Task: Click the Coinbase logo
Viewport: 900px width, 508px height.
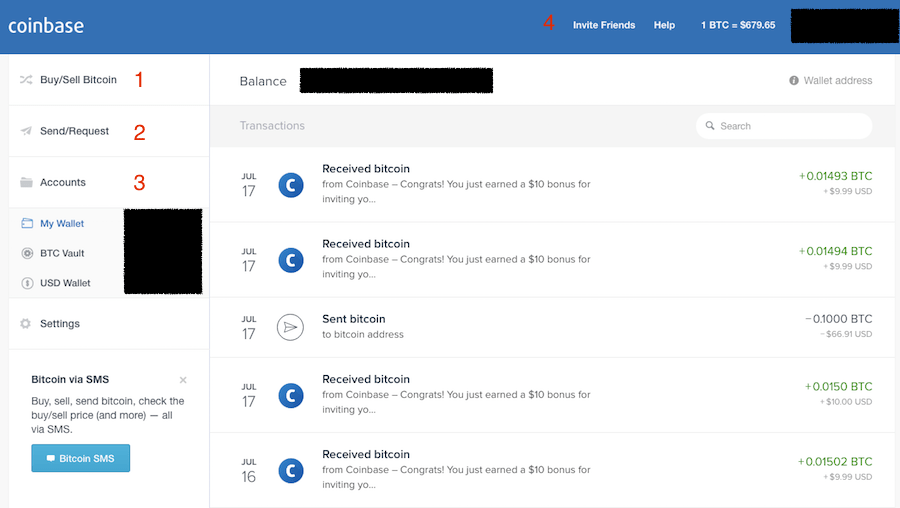Action: click(46, 26)
